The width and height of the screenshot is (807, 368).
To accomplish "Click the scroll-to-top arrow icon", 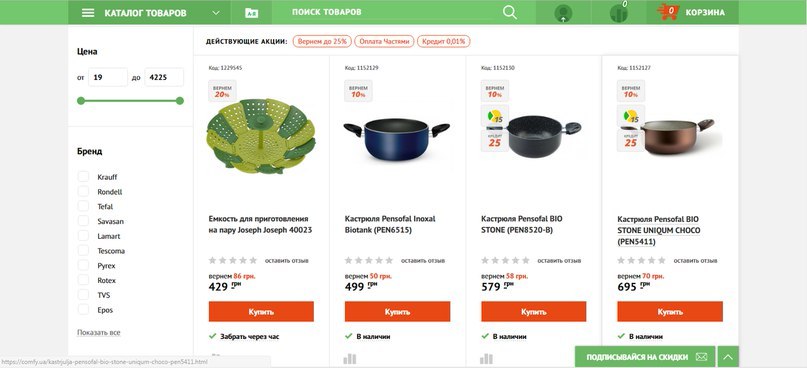I will 728,357.
